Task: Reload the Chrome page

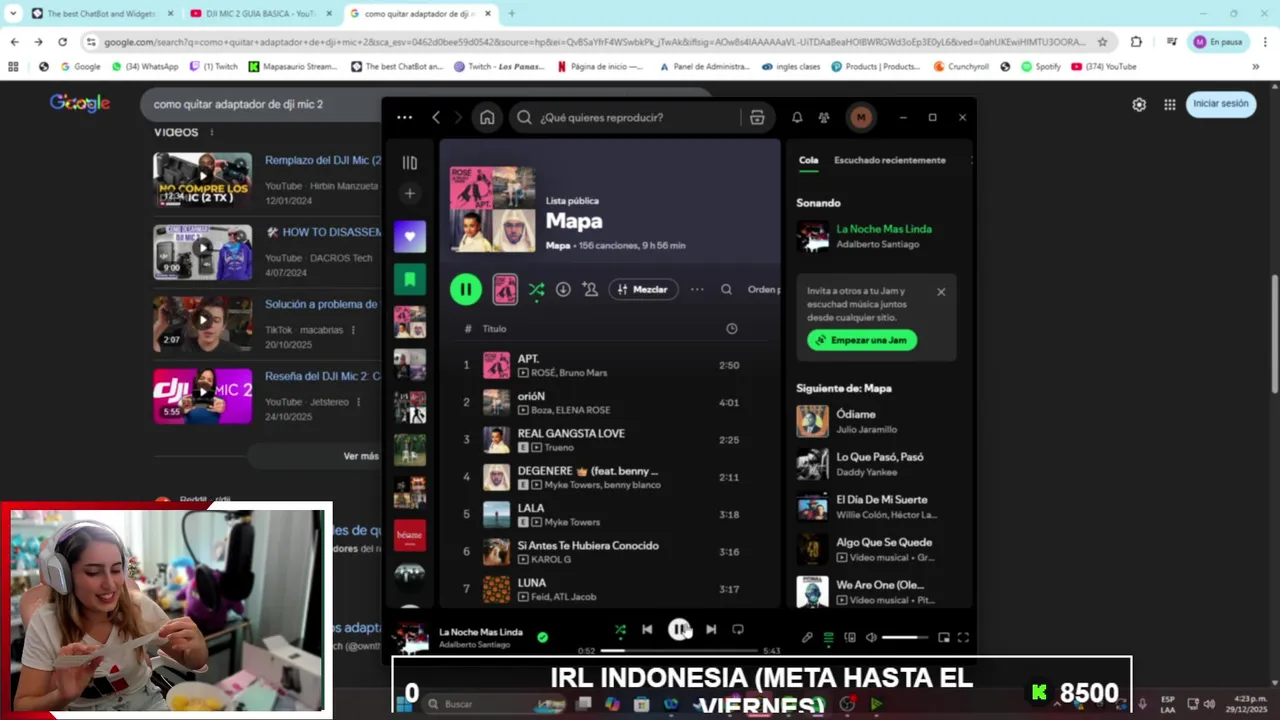Action: click(x=62, y=42)
